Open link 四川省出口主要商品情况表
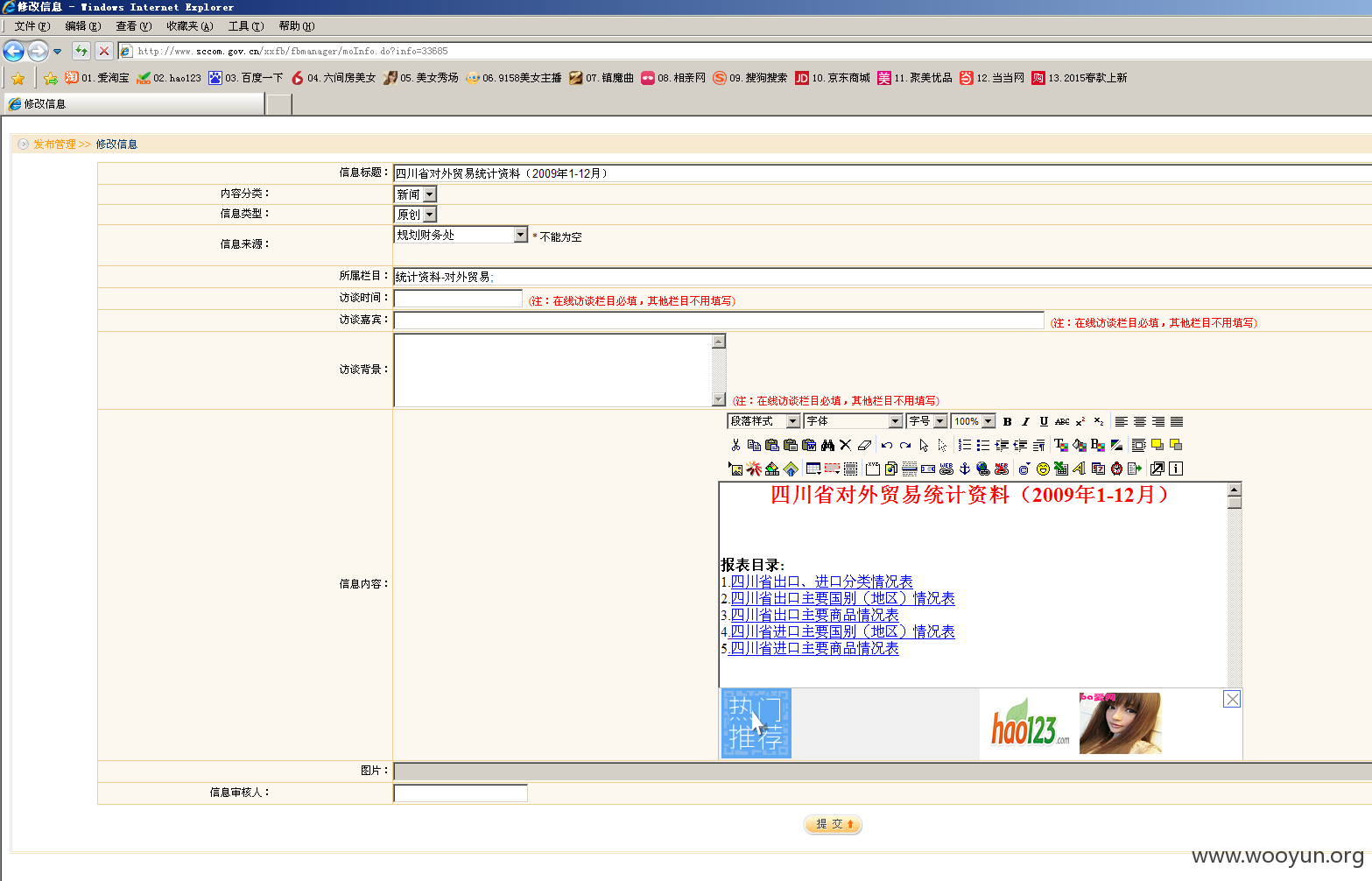The image size is (1372, 881). 814,615
